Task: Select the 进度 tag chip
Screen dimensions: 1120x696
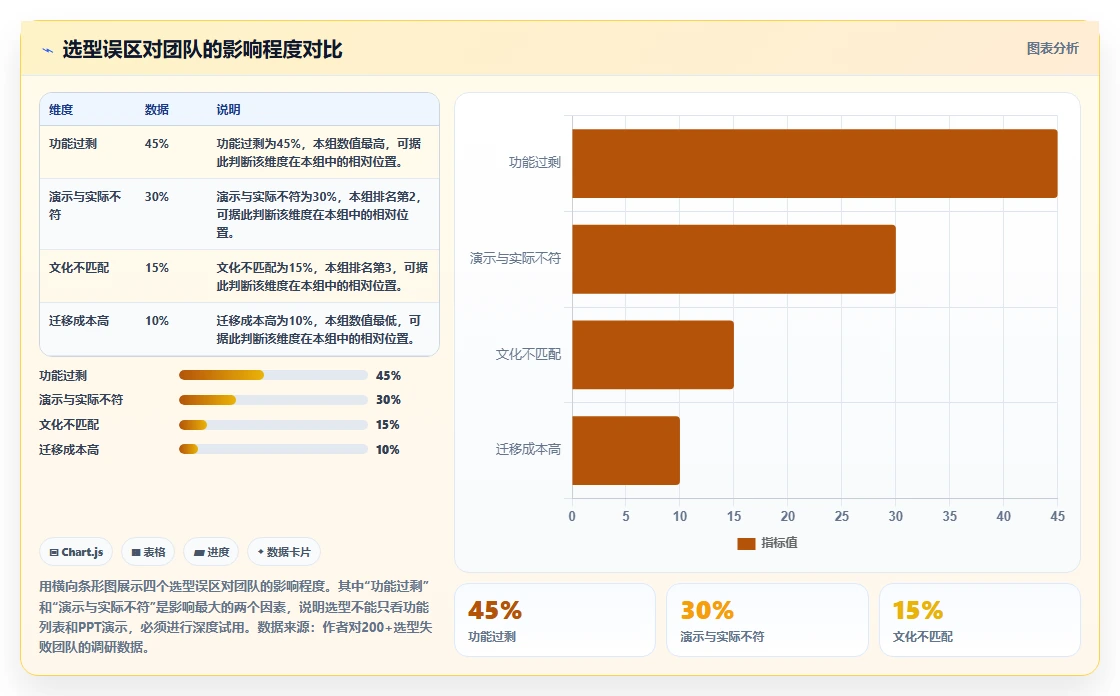Action: click(211, 552)
